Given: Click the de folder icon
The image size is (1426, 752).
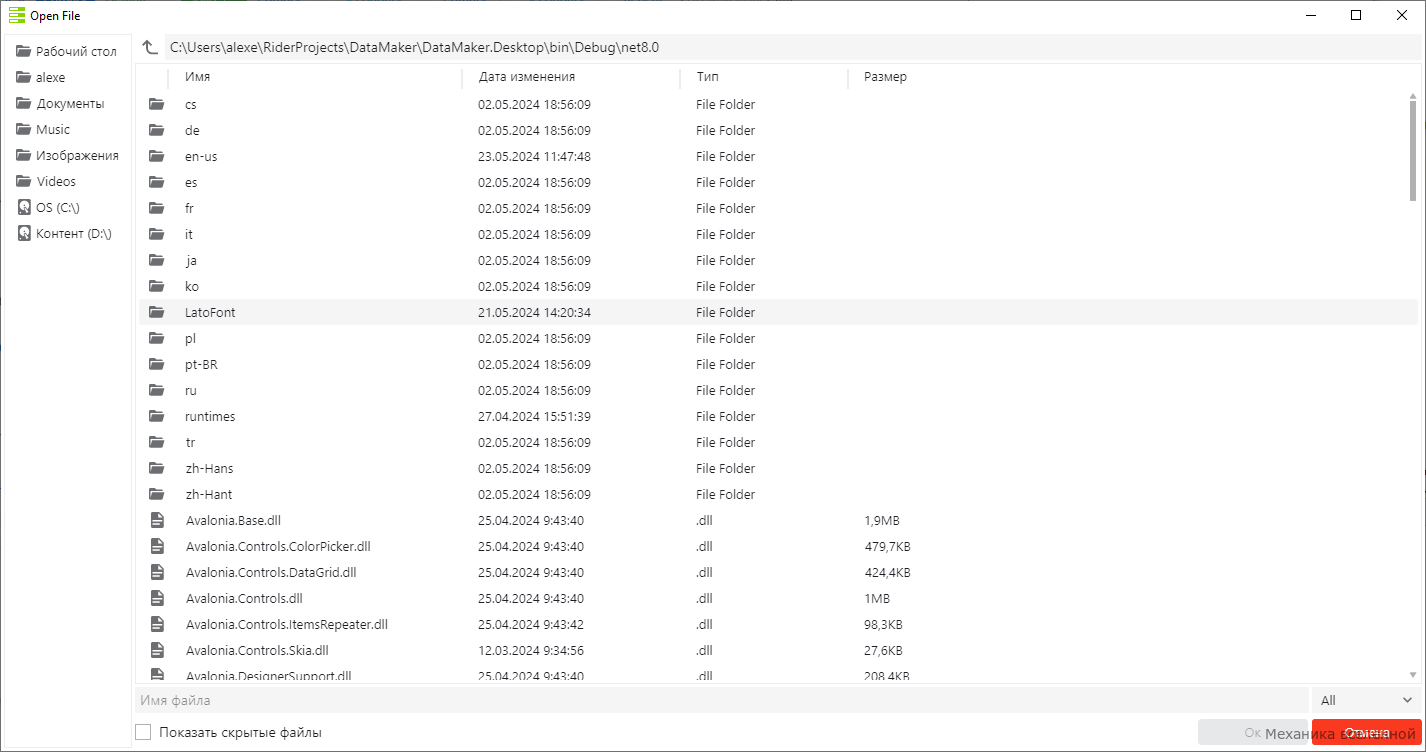Looking at the screenshot, I should [156, 130].
